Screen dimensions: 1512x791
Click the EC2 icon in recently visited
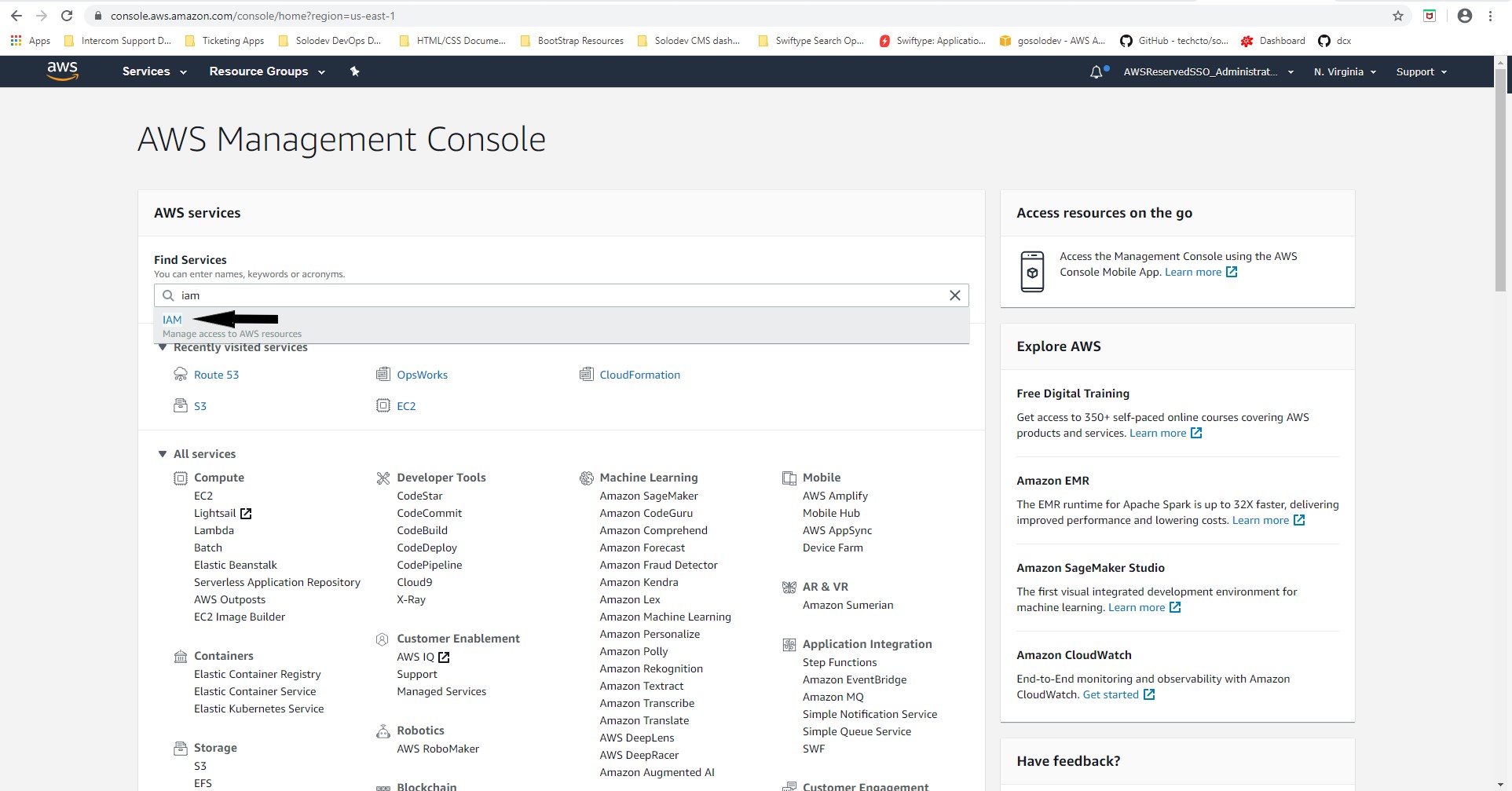(383, 405)
